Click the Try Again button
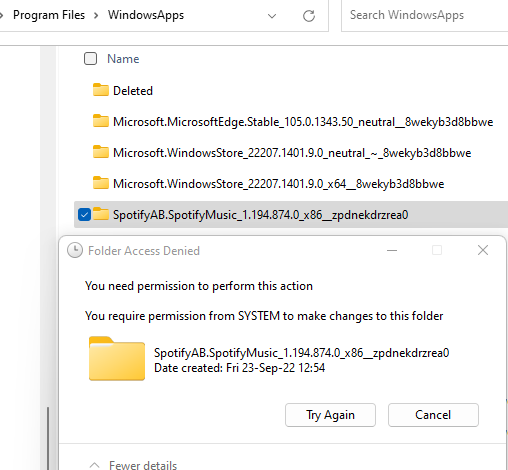This screenshot has height=470, width=508. 330,415
